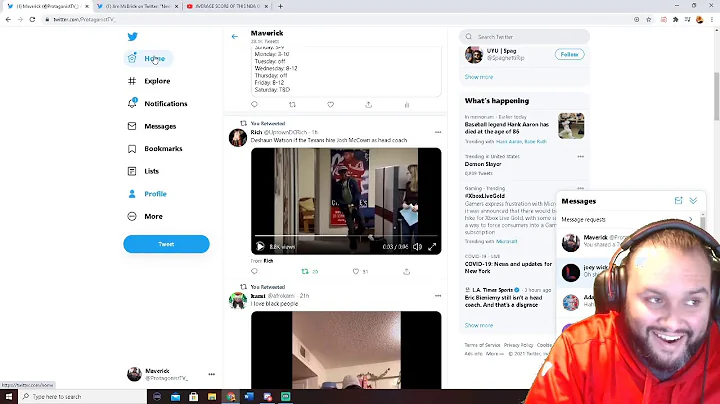Expand Rich's video to fullscreen
This screenshot has width=720, height=404.
[x=432, y=247]
